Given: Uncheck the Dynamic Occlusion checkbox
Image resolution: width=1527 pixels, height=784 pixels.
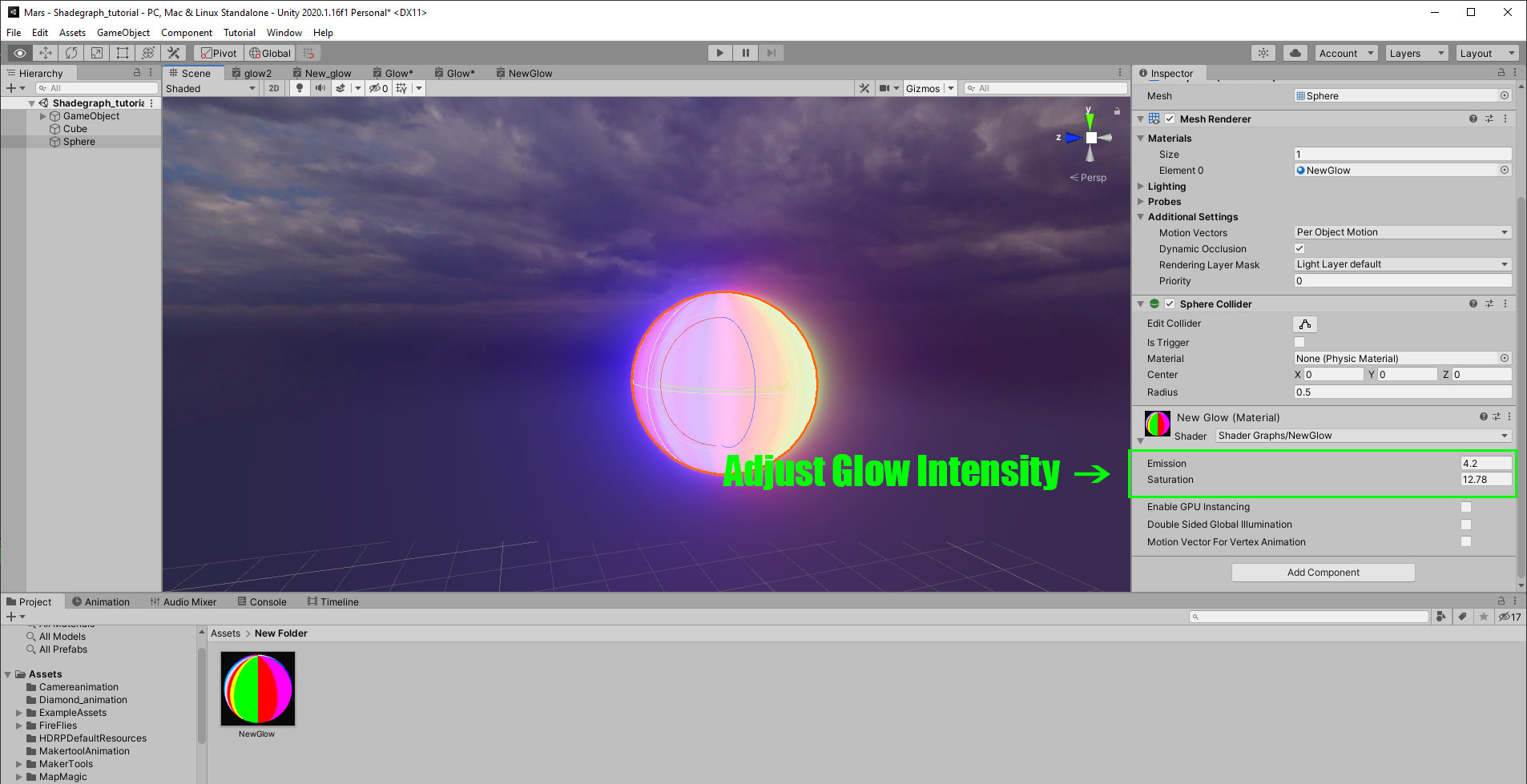Looking at the screenshot, I should (1299, 248).
